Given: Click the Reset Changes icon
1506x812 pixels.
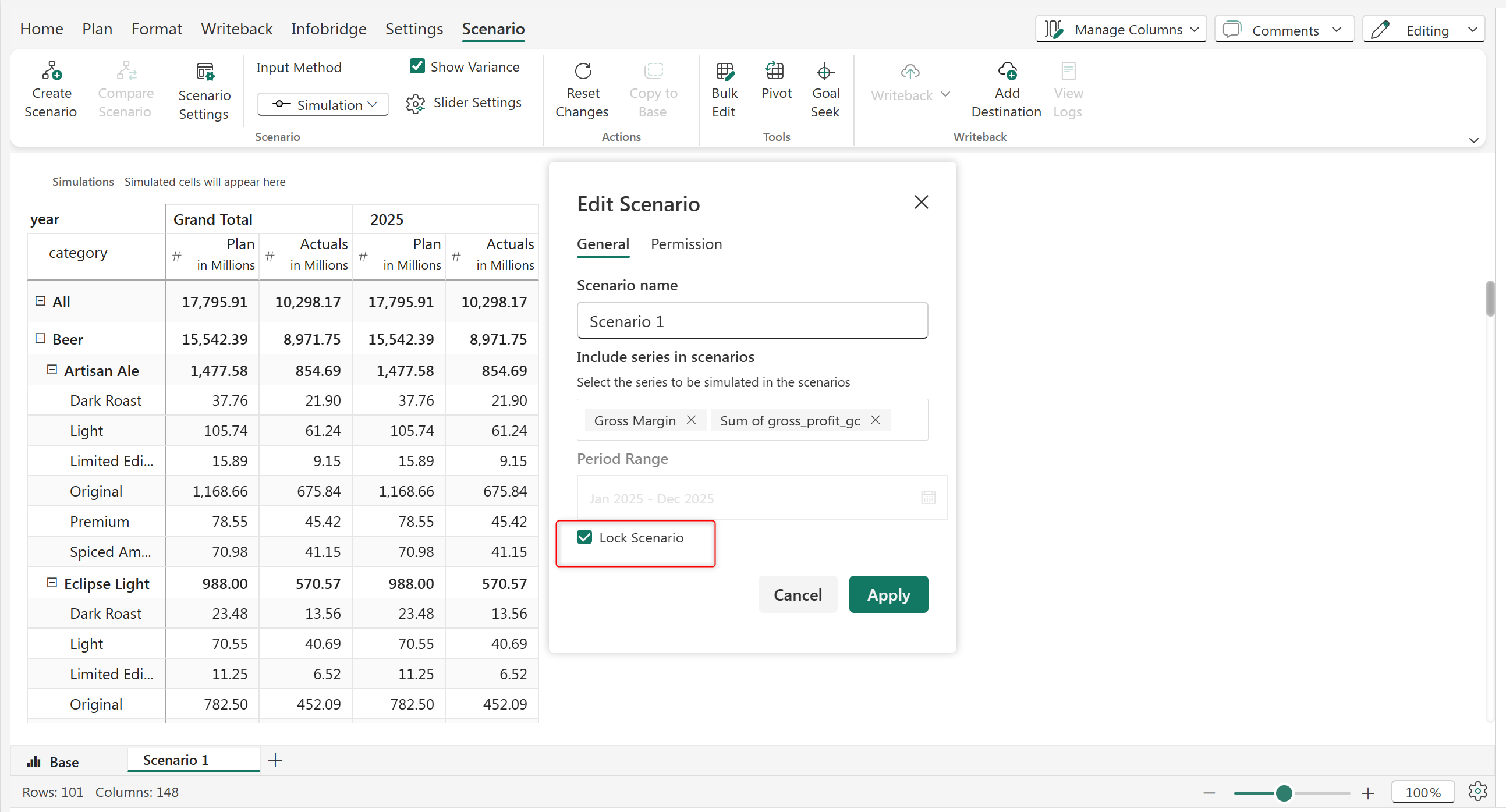Looking at the screenshot, I should pyautogui.click(x=582, y=71).
